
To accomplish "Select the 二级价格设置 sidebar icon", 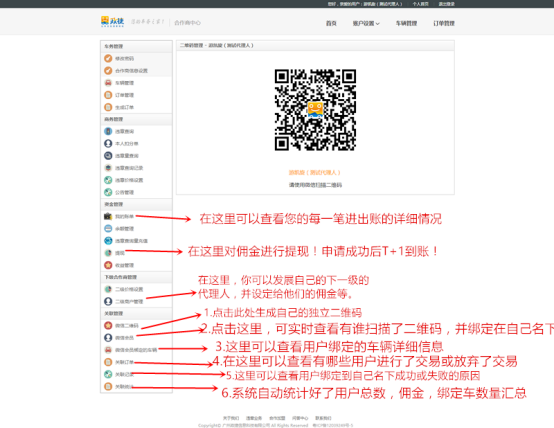I will click(x=108, y=289).
